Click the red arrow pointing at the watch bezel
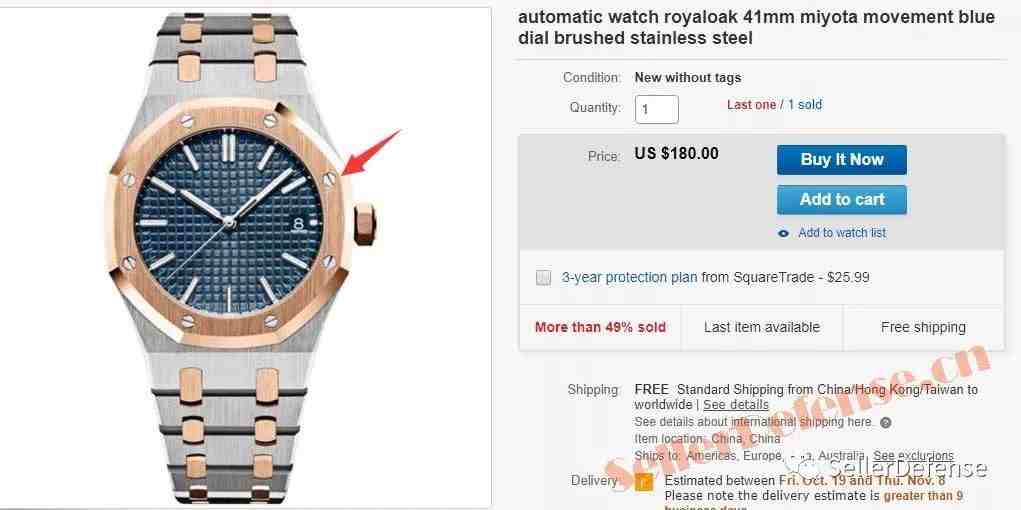Viewport: 1021px width, 510px height. [x=371, y=152]
